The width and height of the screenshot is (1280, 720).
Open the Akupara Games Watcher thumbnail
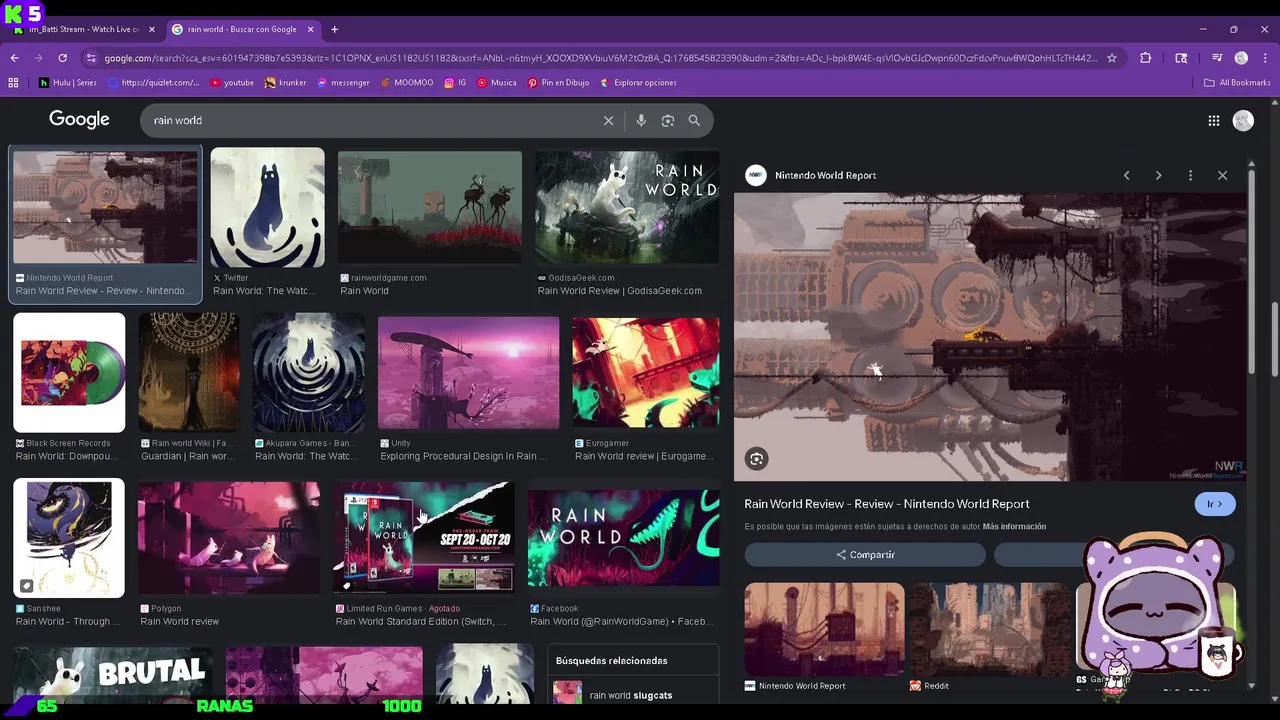[308, 372]
